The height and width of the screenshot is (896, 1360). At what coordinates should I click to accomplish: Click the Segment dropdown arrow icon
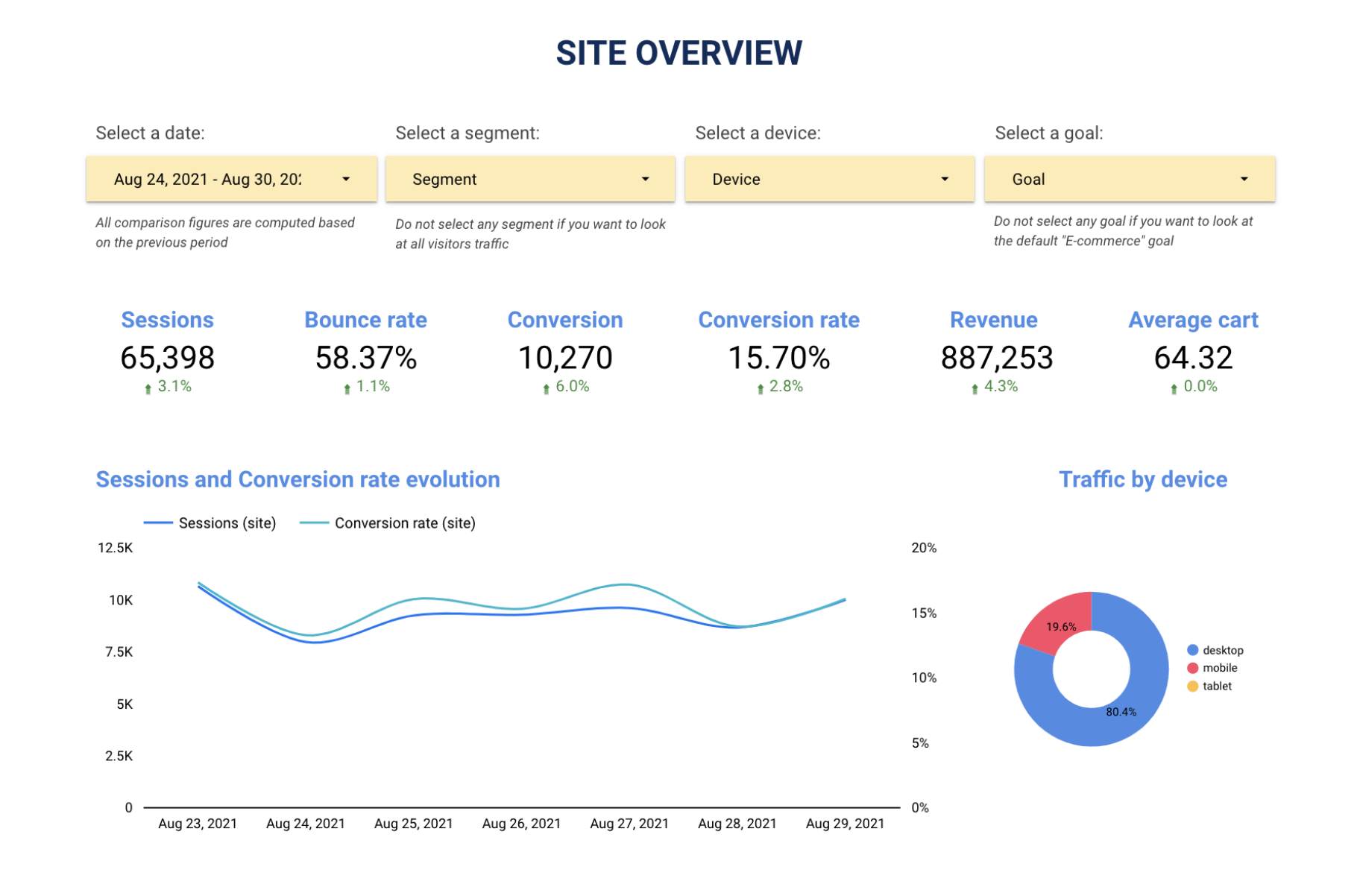tap(646, 179)
